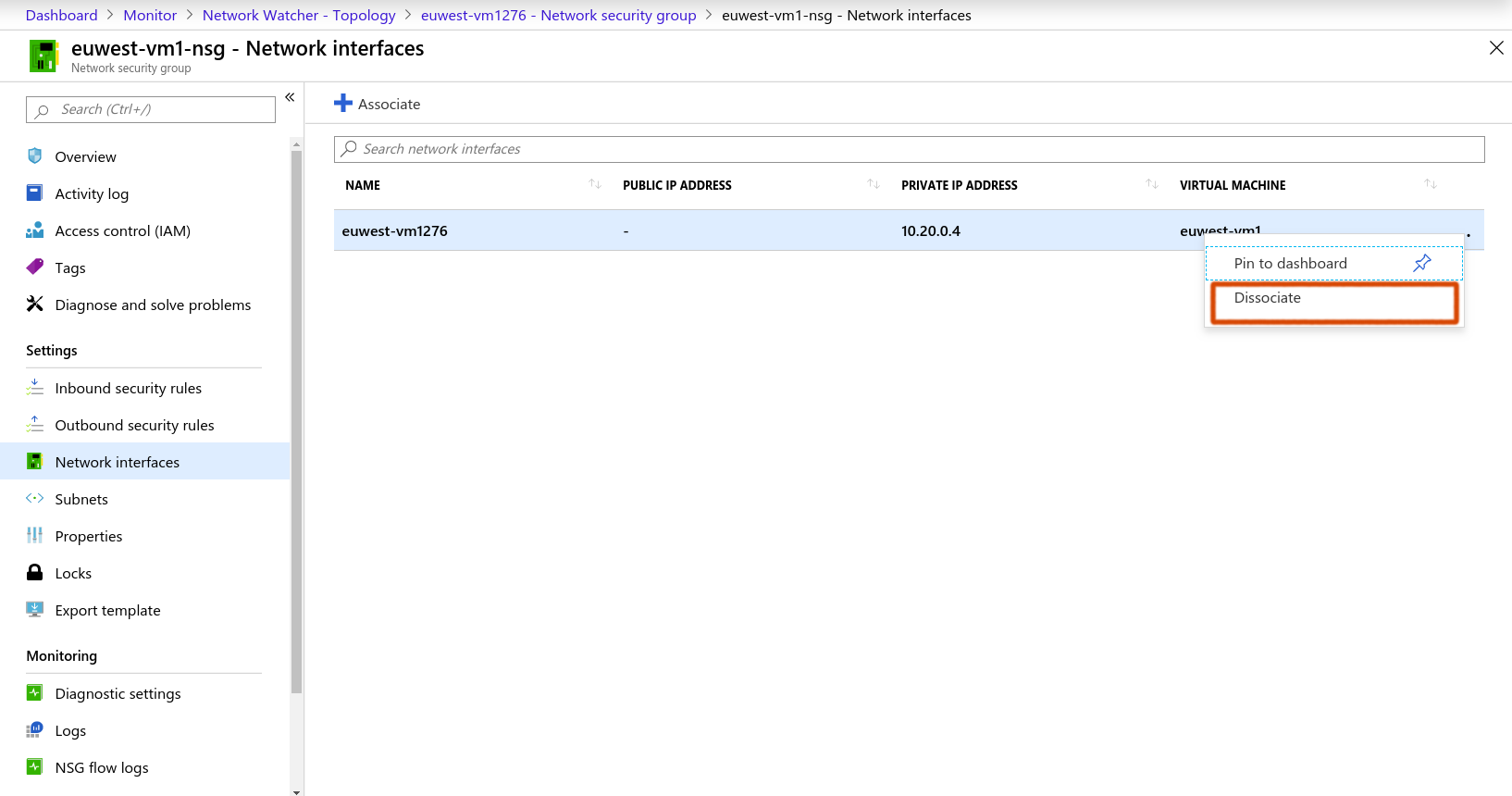This screenshot has width=1512, height=796.
Task: Click the Logs icon
Action: point(35,729)
